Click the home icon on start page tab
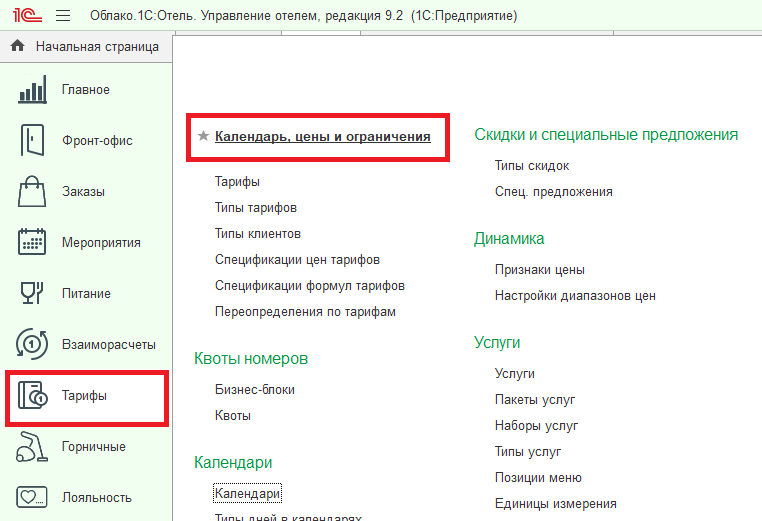 coord(17,46)
